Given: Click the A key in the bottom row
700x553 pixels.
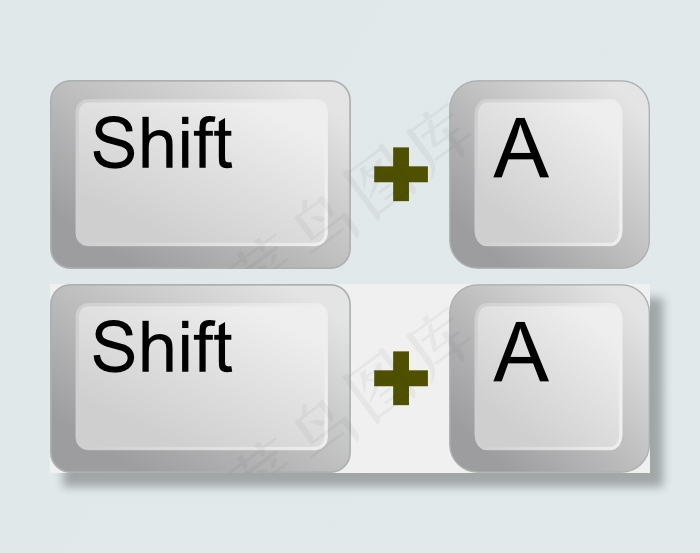Looking at the screenshot, I should click(549, 378).
